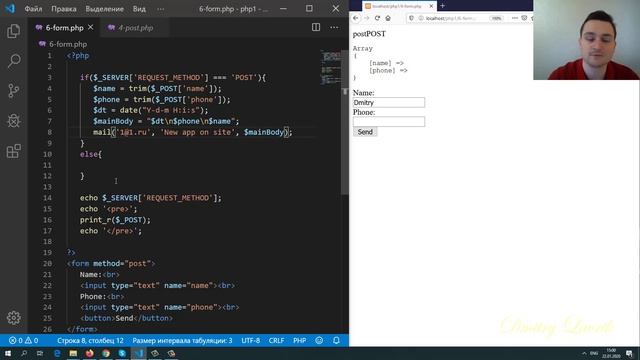Open Skype from the taskbar
Image resolution: width=640 pixels, height=360 pixels.
coord(122,353)
